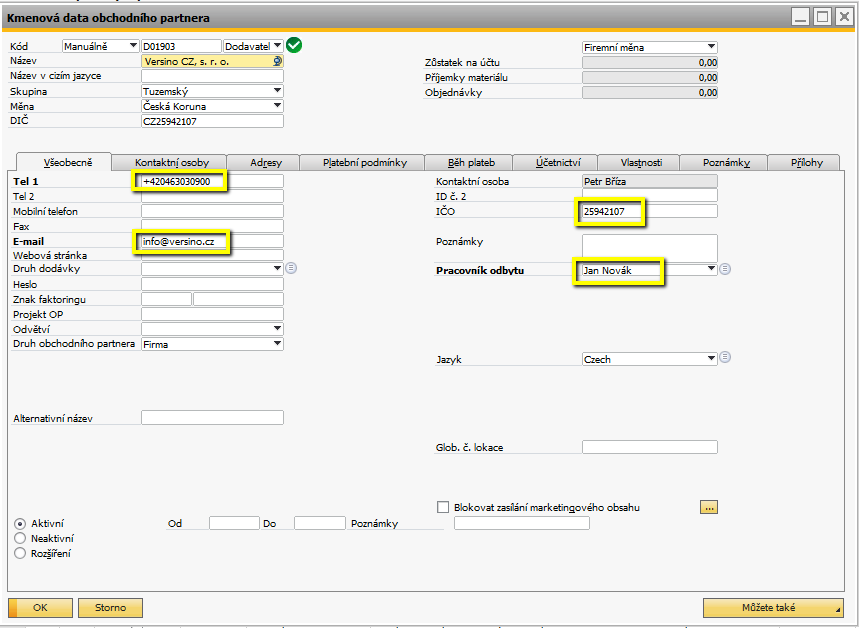This screenshot has height=628, width=859.
Task: Expand the Skupina dropdown showing Tuzemský
Action: click(213, 91)
